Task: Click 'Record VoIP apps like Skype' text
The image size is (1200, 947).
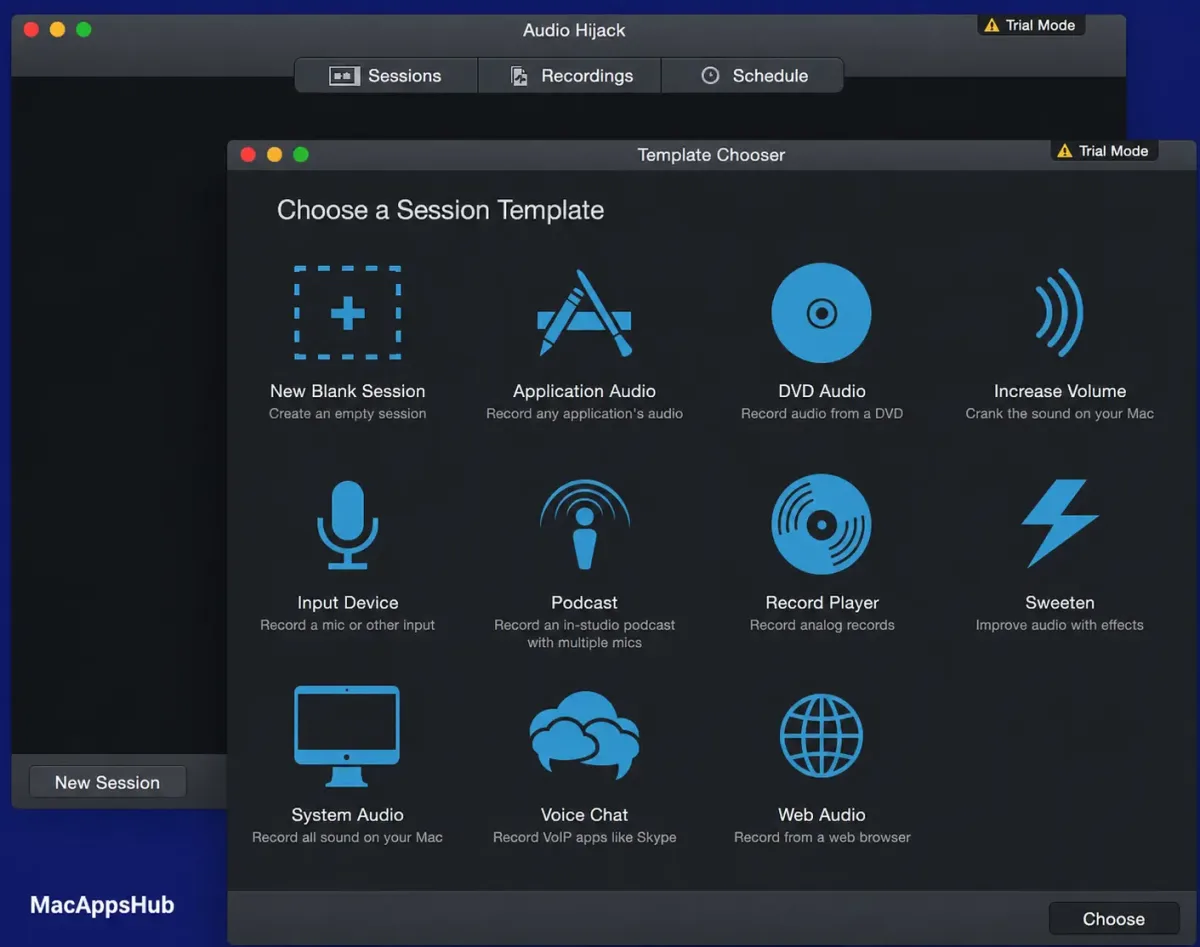Action: (x=585, y=838)
